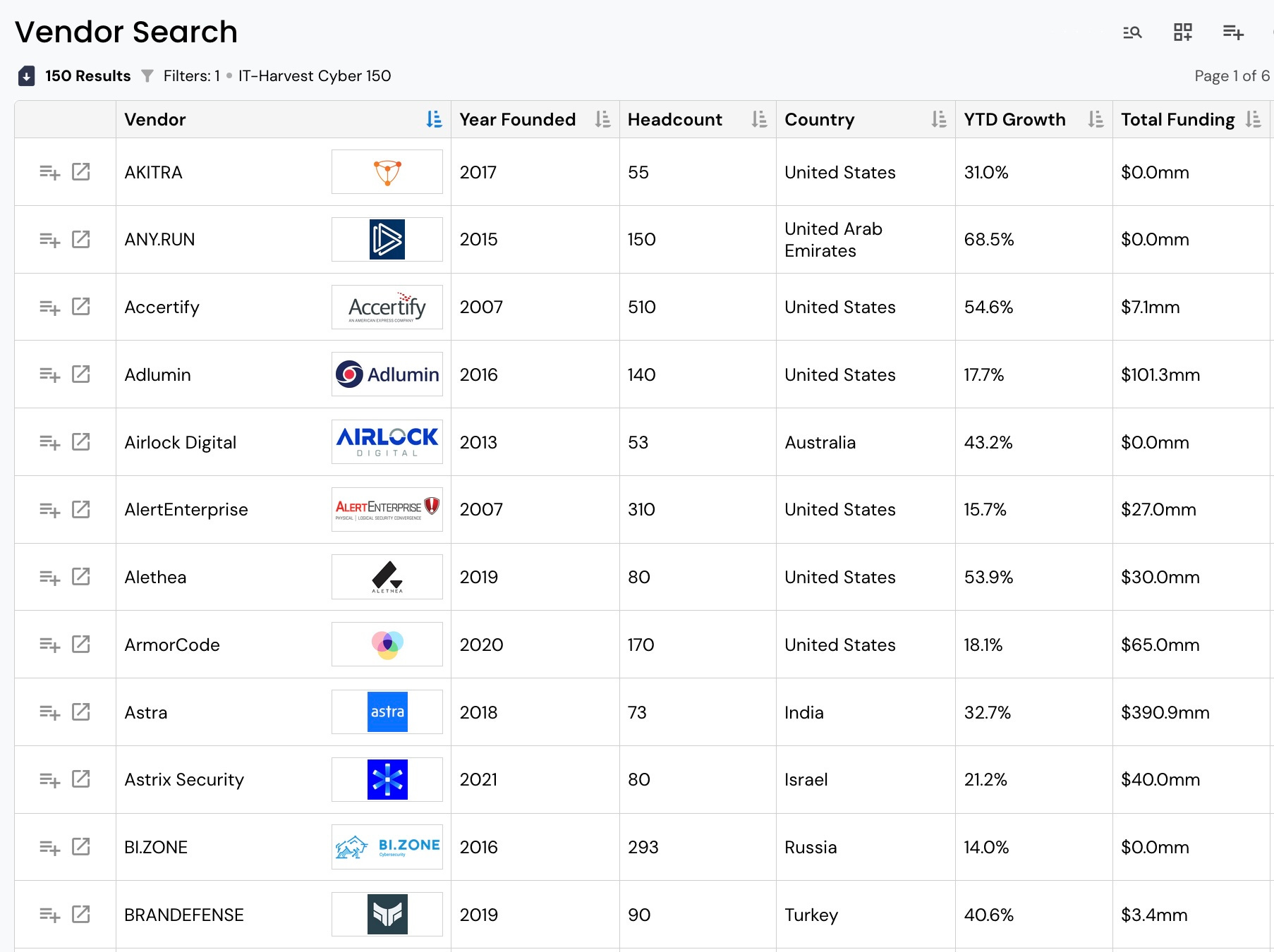Add ArmorCode to a list

pos(49,645)
